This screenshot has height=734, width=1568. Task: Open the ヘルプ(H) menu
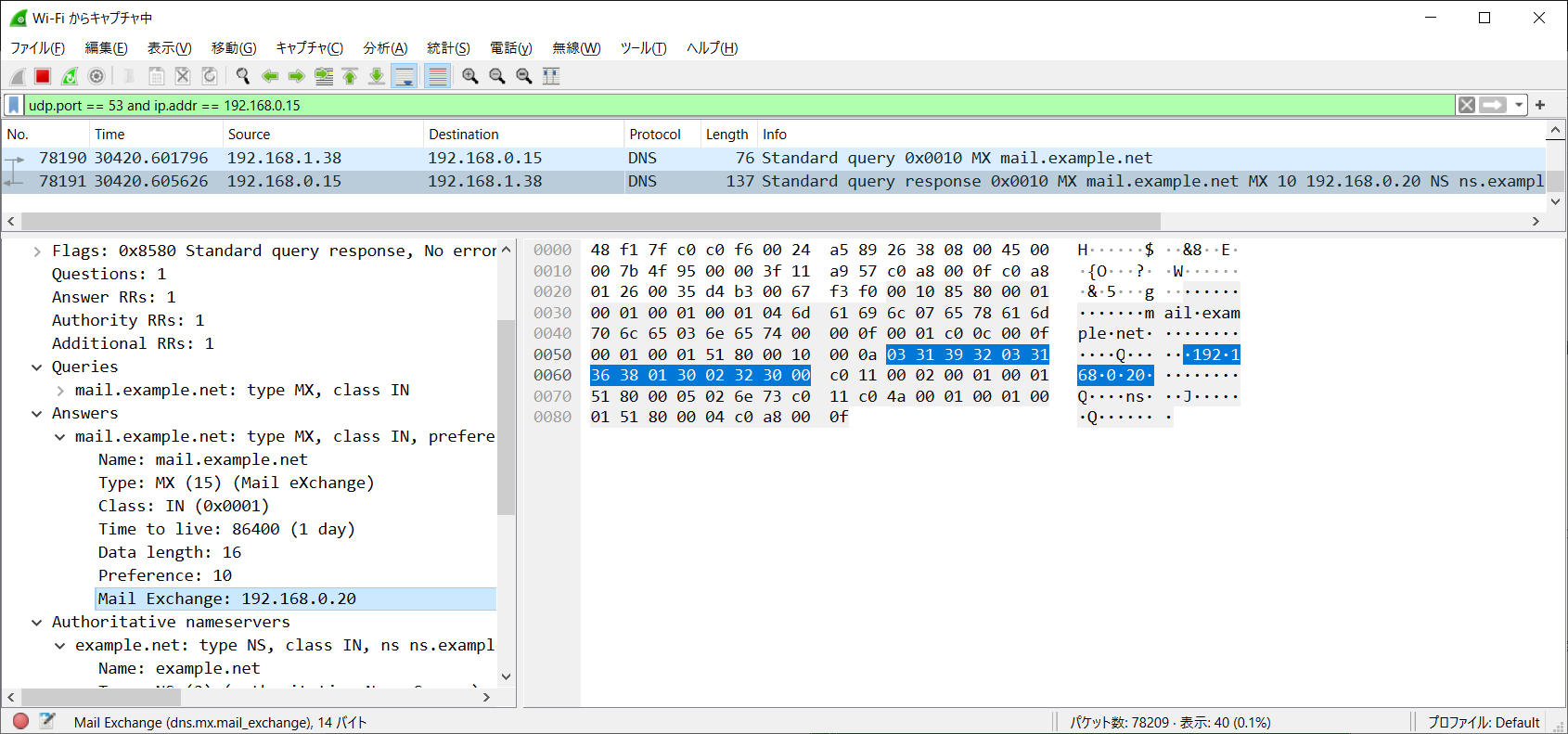712,48
